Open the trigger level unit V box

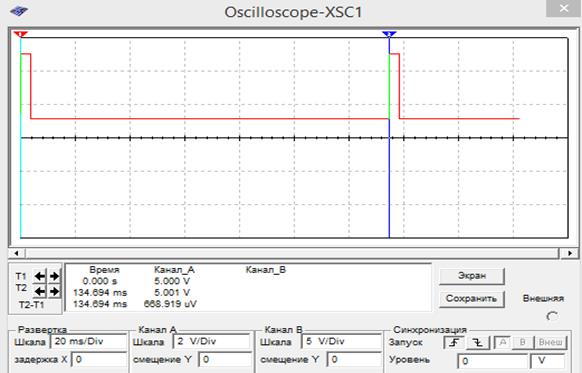pos(547,361)
